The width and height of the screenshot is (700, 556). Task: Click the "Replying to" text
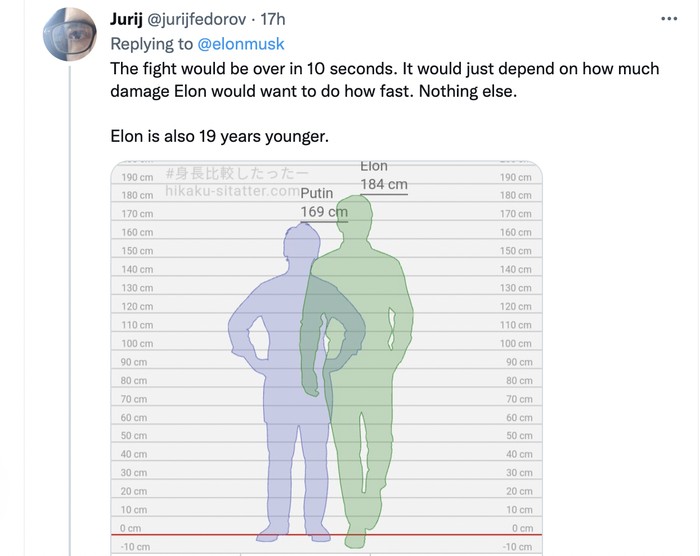153,44
